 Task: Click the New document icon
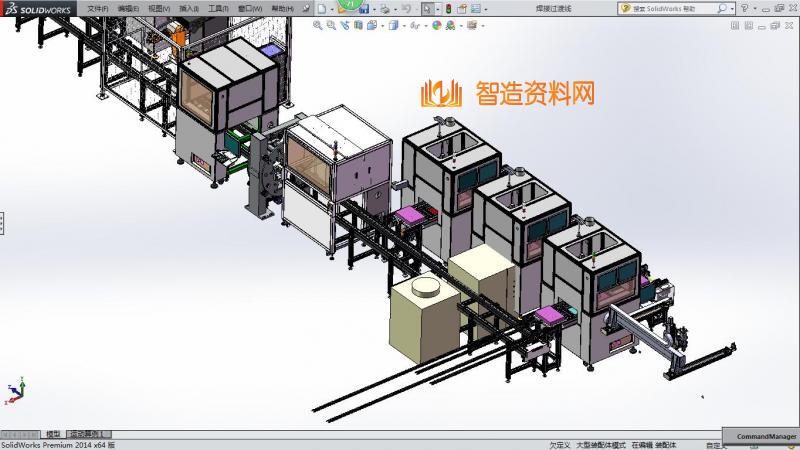[x=320, y=8]
